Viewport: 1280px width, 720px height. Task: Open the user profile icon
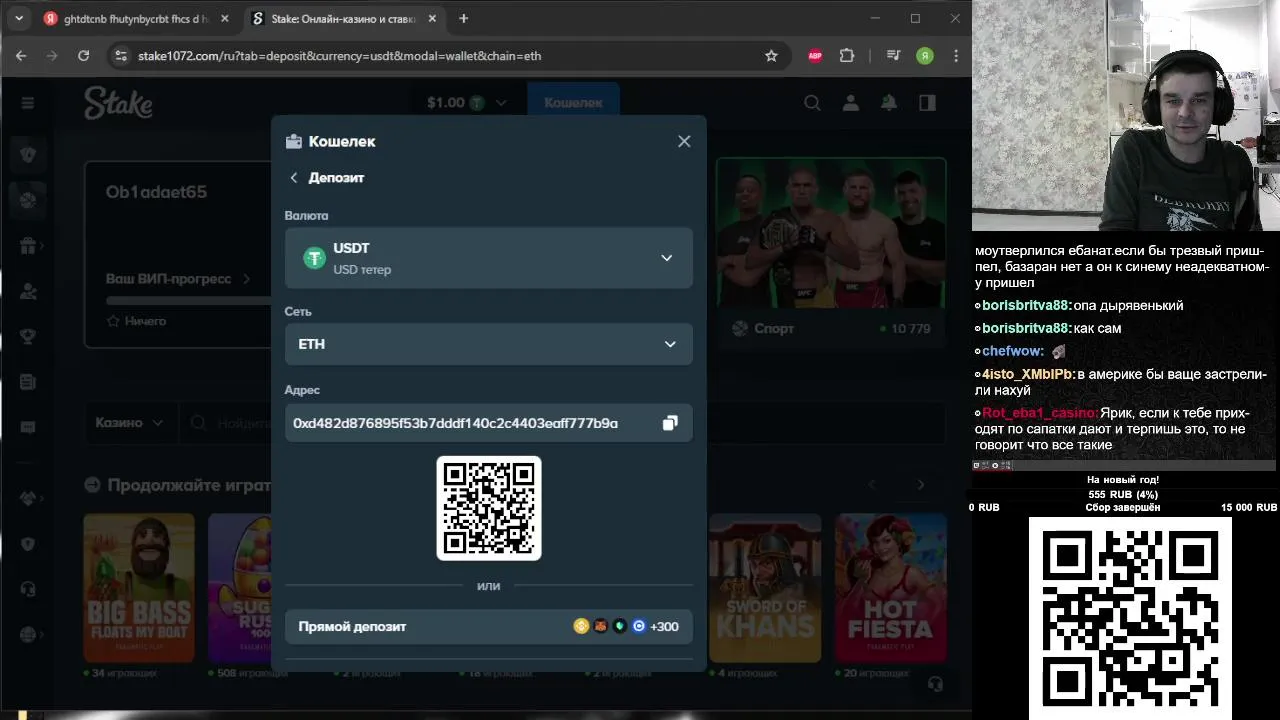(x=850, y=103)
